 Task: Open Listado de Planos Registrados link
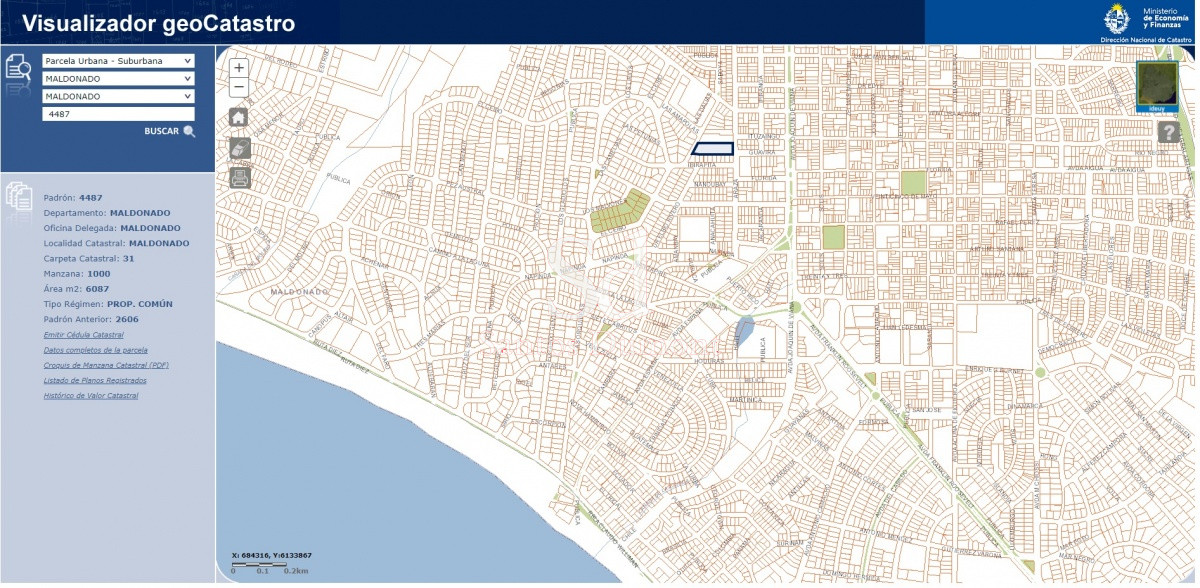(x=95, y=380)
